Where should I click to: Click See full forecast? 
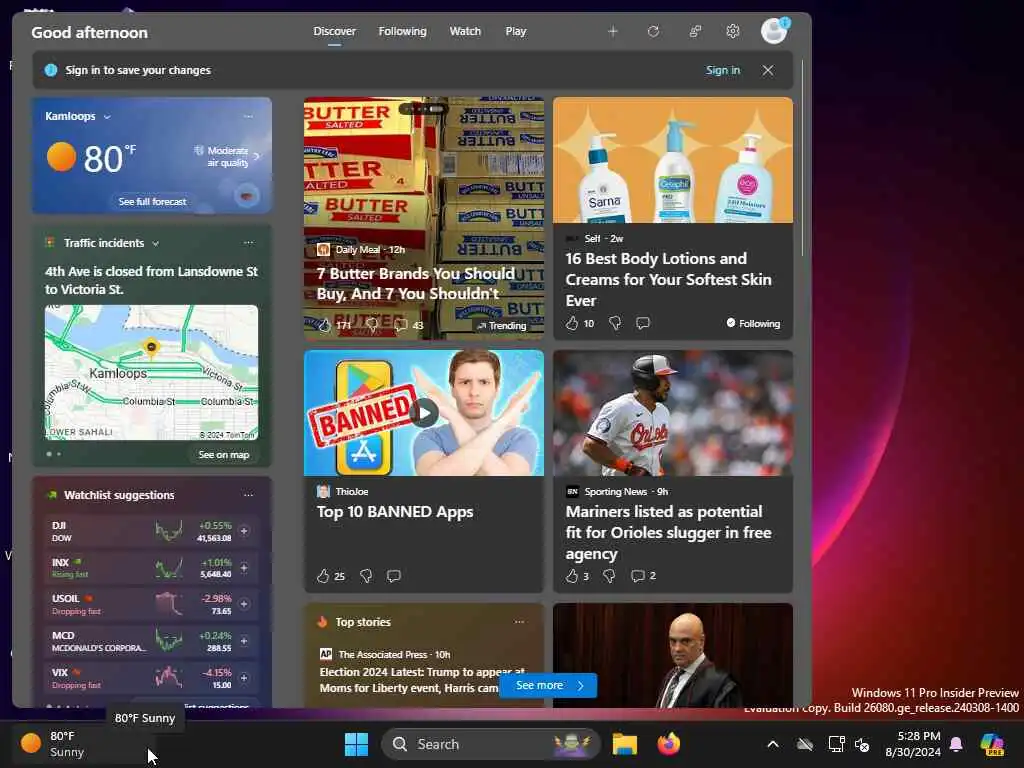coord(152,202)
